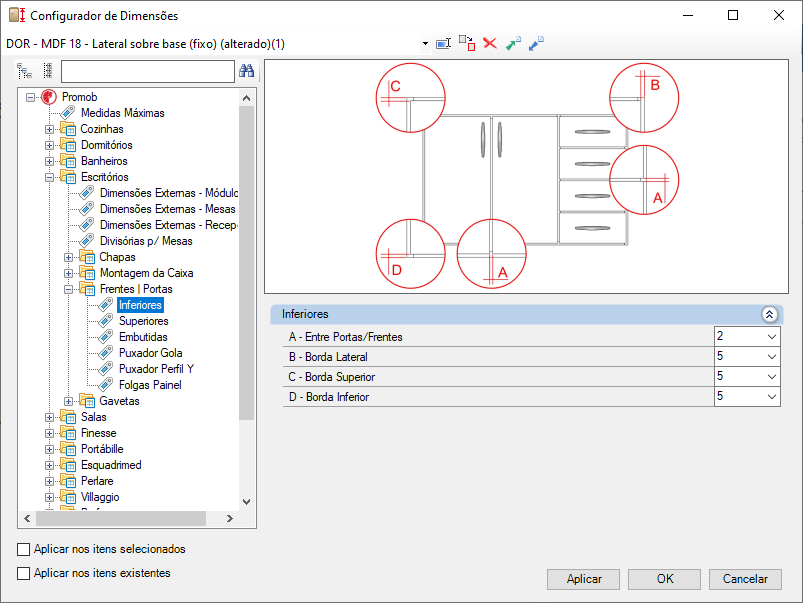Click the tag icon beside Embutidas
The height and width of the screenshot is (610, 812).
[106, 337]
